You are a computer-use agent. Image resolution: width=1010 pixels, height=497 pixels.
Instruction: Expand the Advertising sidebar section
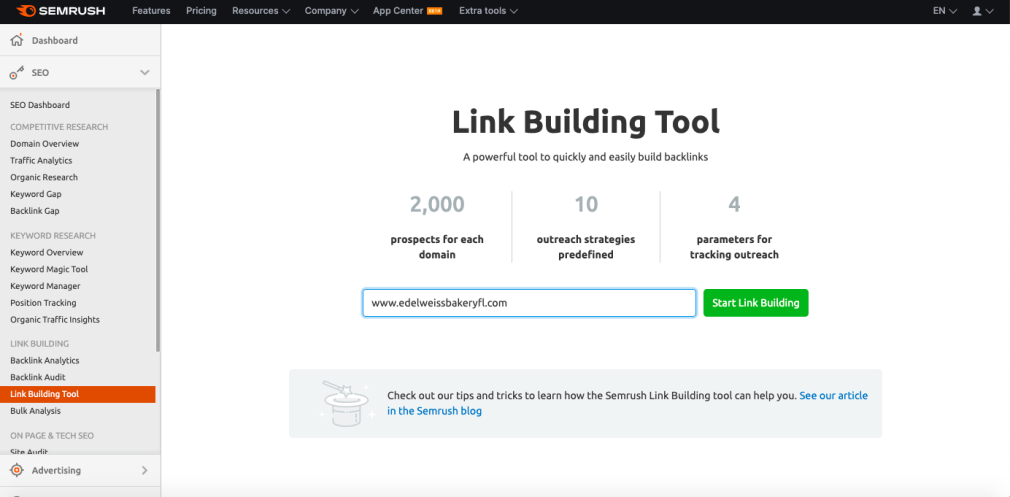[145, 470]
